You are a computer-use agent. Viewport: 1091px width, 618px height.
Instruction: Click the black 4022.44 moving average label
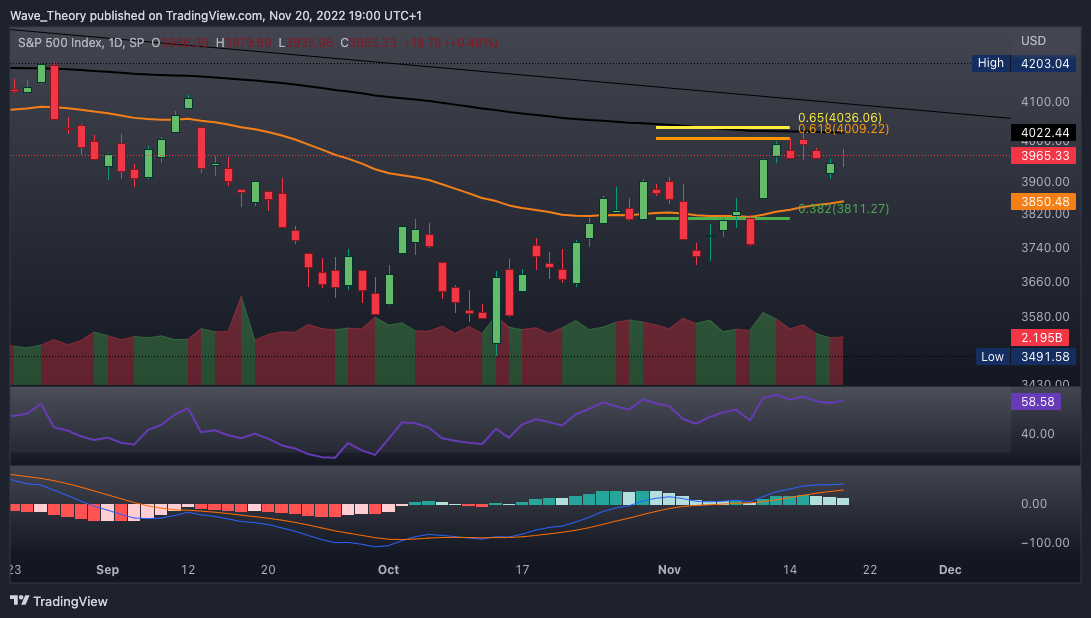(x=1044, y=132)
